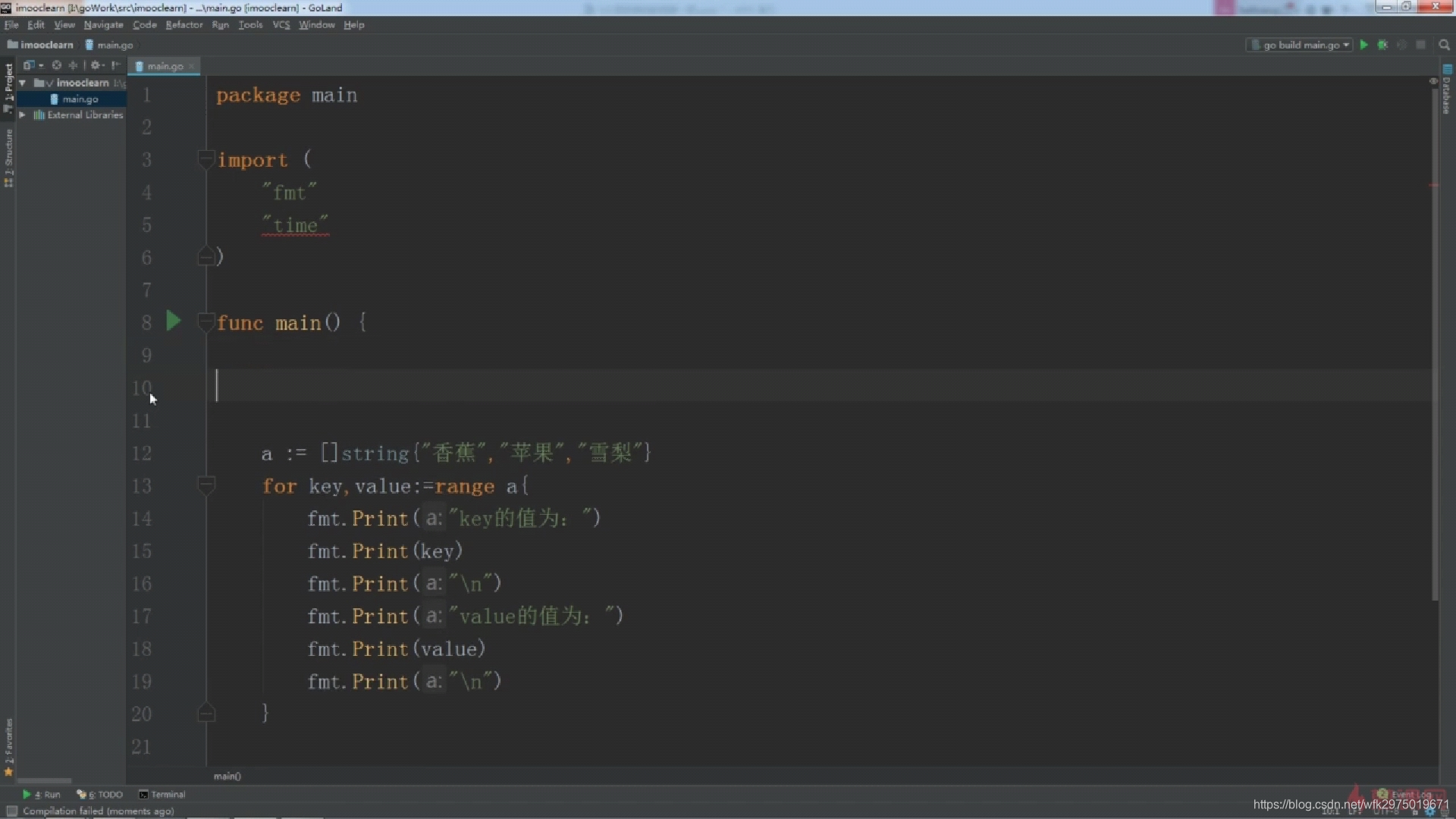Click the stop process square icon
1456x819 pixels.
(x=1420, y=45)
